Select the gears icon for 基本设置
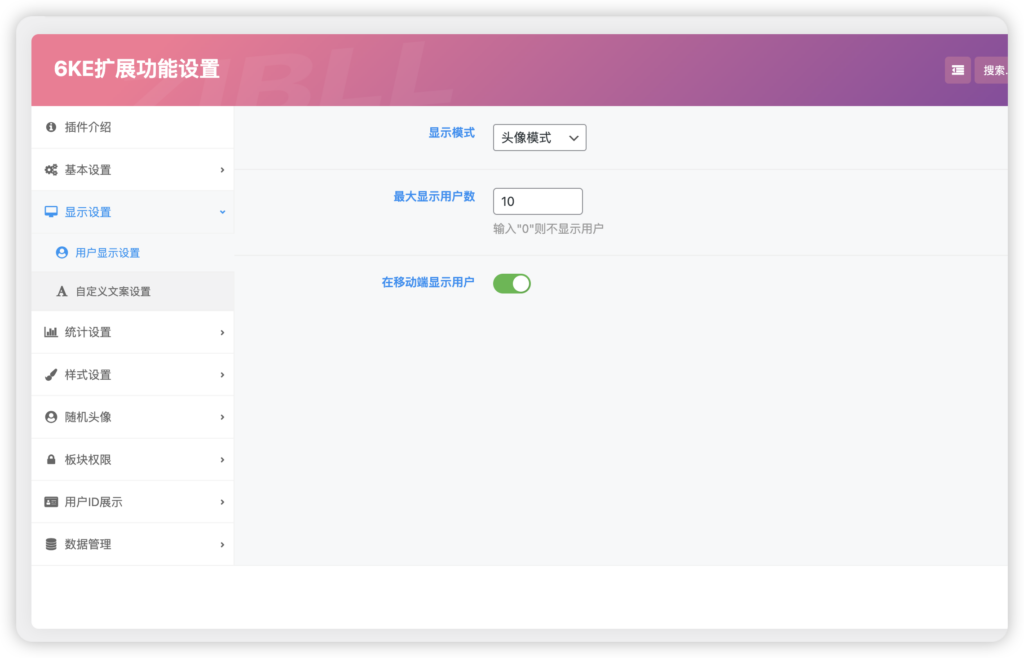 pyautogui.click(x=50, y=169)
